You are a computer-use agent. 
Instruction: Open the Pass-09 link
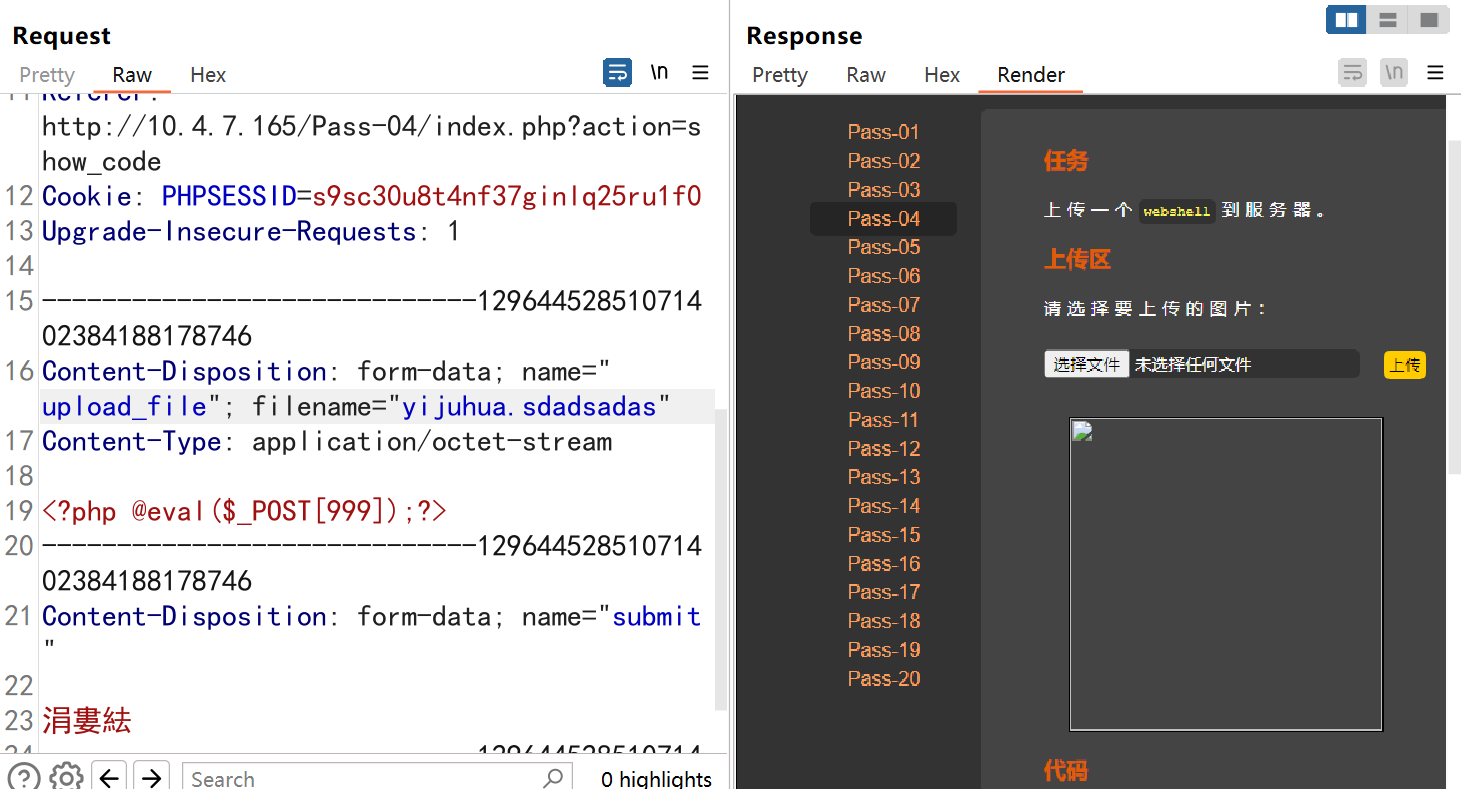point(883,362)
